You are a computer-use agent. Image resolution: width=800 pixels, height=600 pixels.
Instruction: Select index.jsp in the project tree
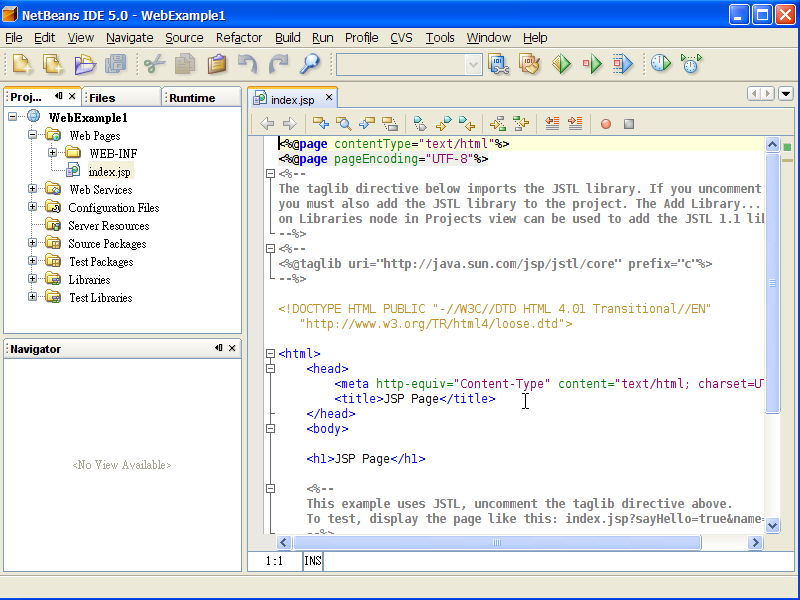tap(109, 171)
